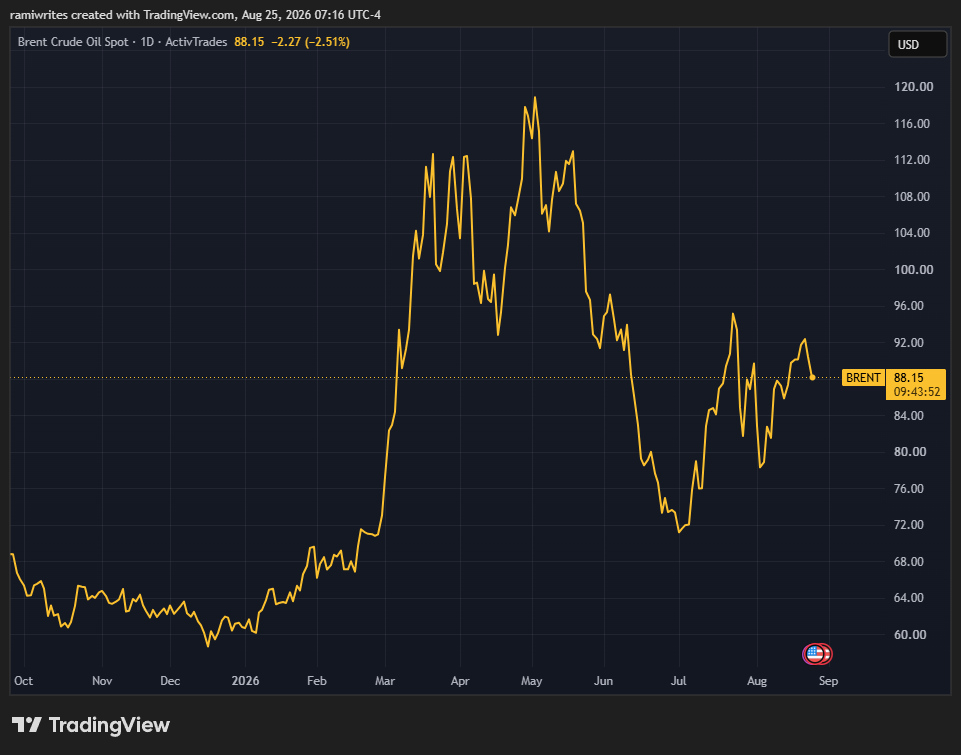Click the last price dot on the line

[812, 378]
